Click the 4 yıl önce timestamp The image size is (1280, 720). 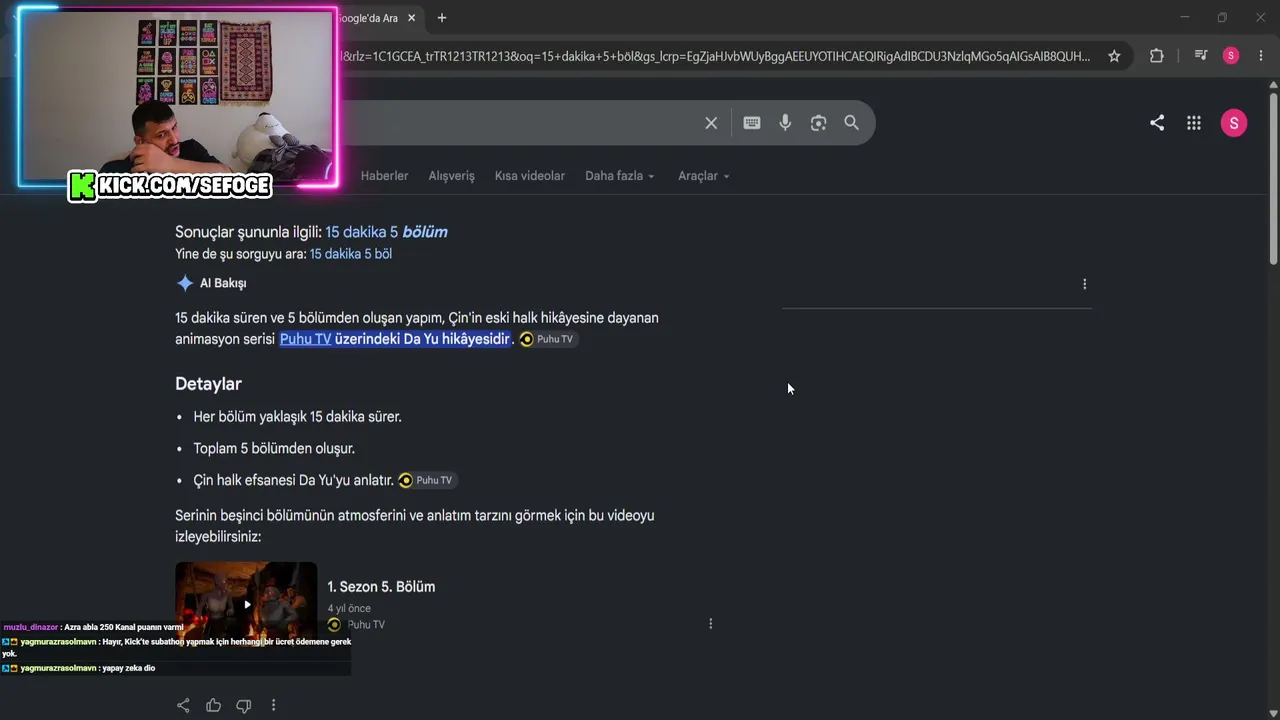[349, 608]
